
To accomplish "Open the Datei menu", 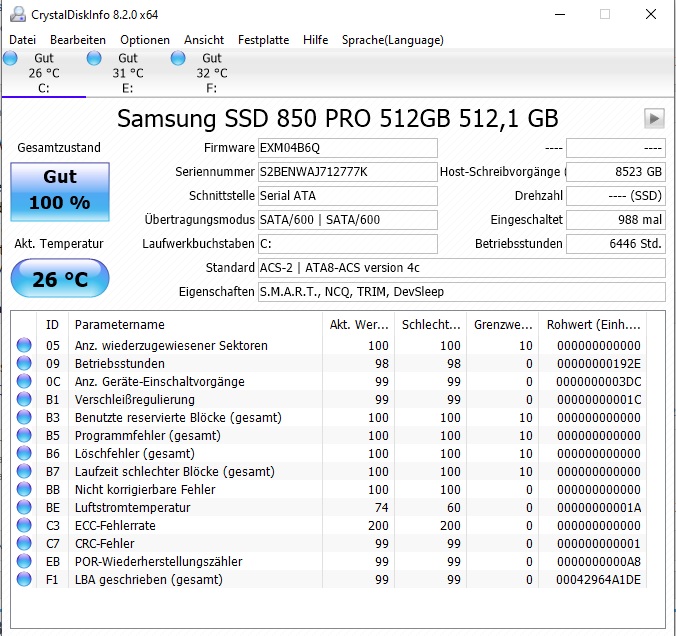I will tap(22, 40).
